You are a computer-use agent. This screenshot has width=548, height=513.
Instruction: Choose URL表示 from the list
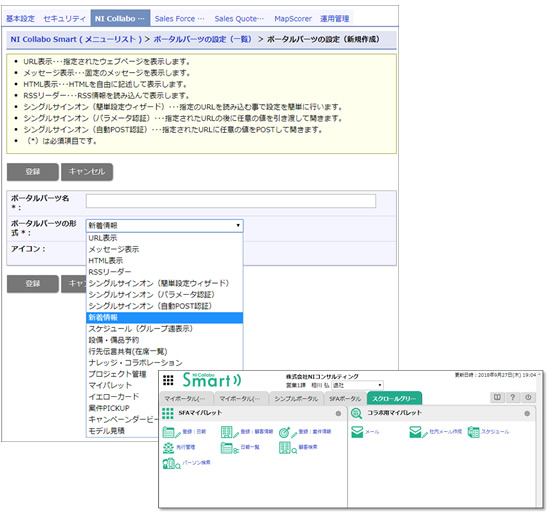point(164,238)
